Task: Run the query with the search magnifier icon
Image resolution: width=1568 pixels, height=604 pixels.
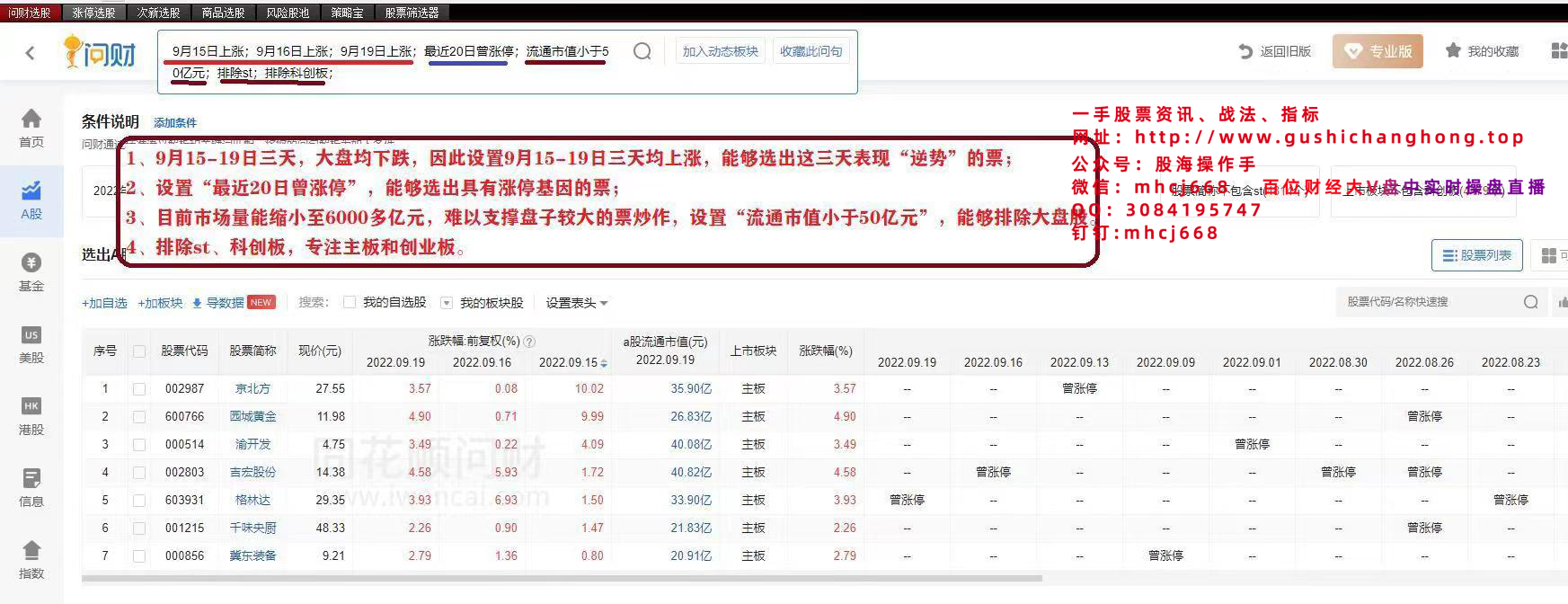Action: [642, 51]
